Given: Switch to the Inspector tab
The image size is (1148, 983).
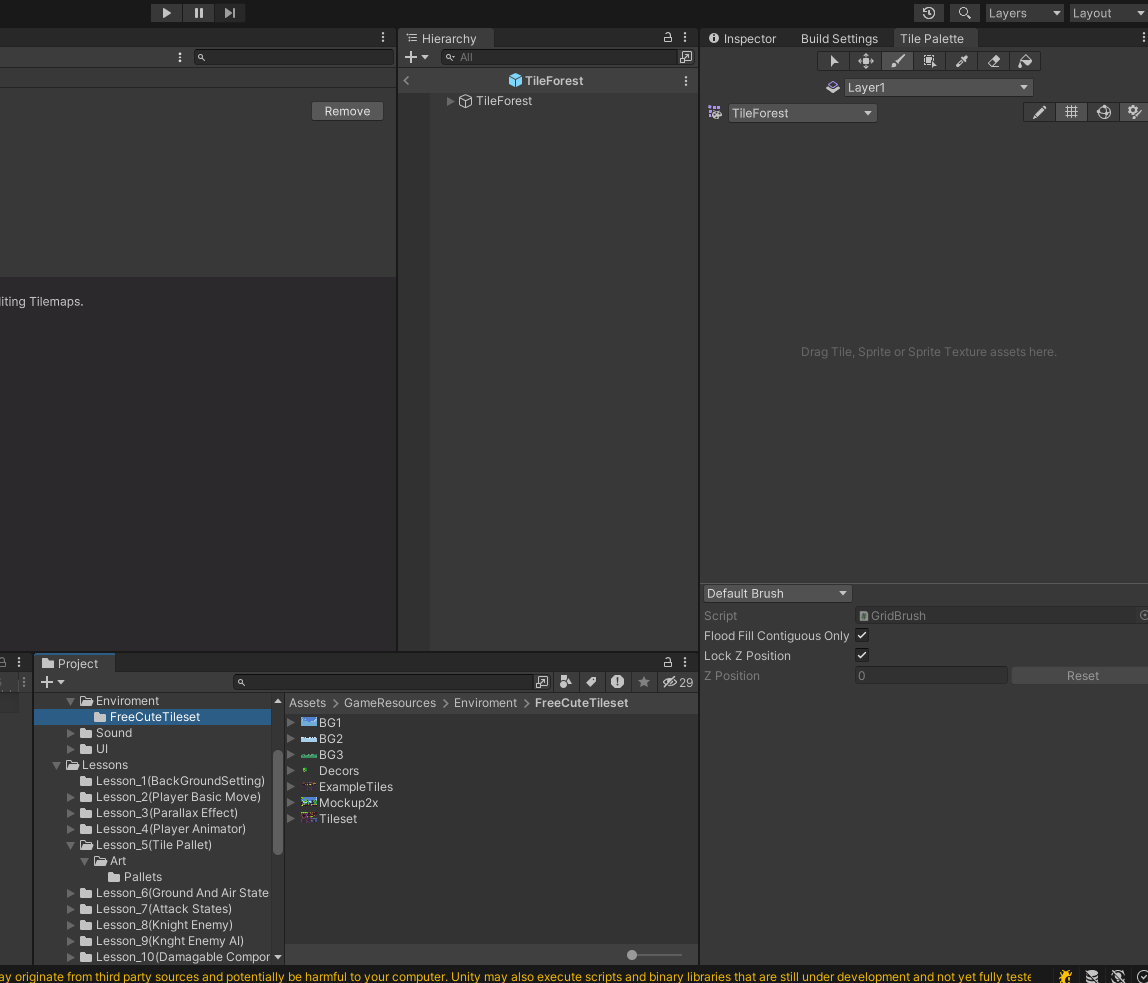Looking at the screenshot, I should coord(742,38).
